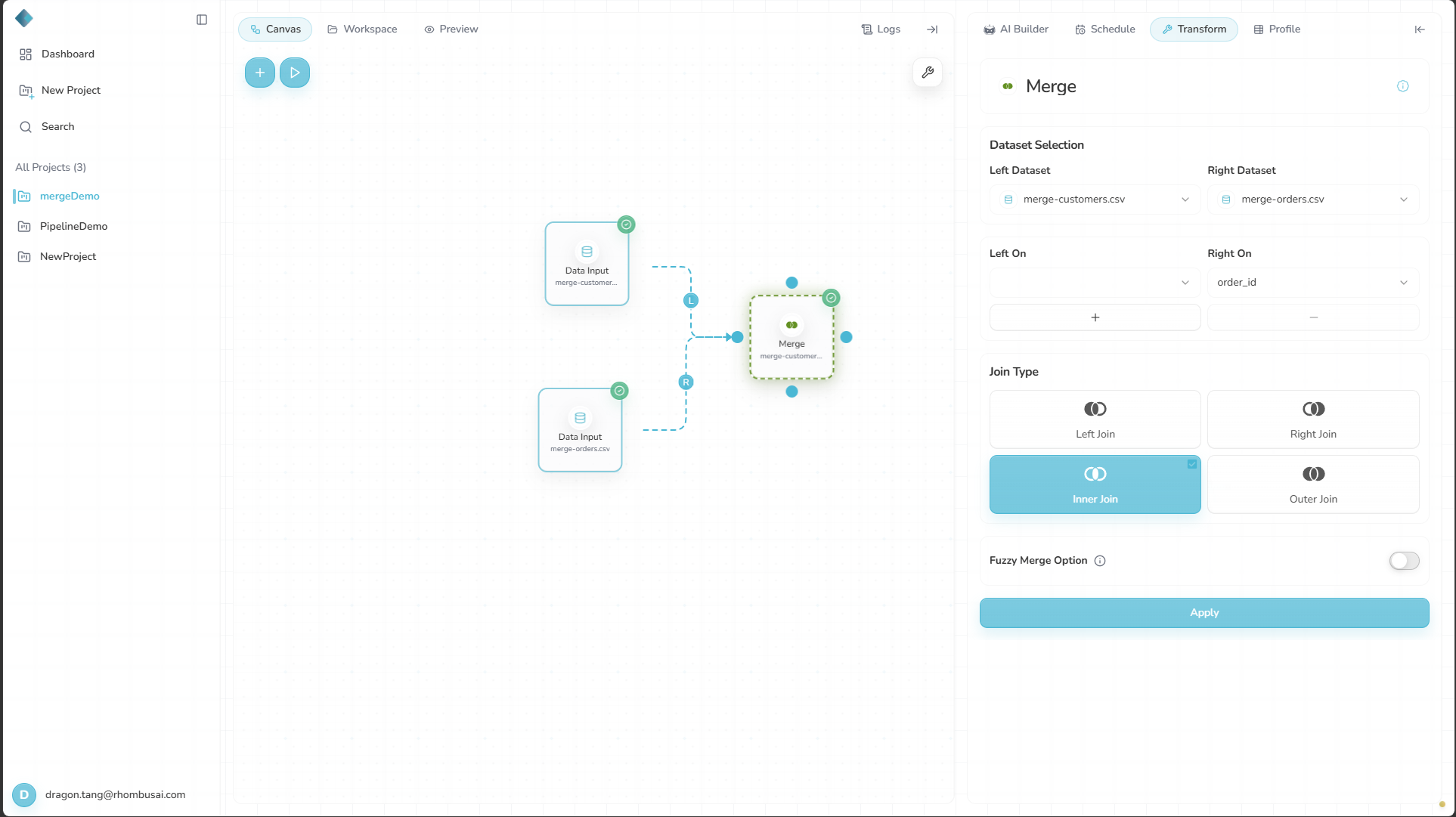The width and height of the screenshot is (1456, 817).
Task: Open the Preview tab
Action: pos(451,29)
